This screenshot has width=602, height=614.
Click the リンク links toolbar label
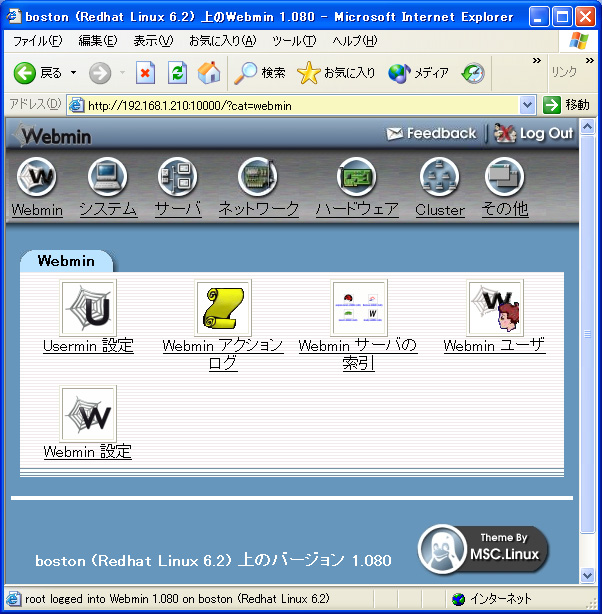pyautogui.click(x=564, y=72)
